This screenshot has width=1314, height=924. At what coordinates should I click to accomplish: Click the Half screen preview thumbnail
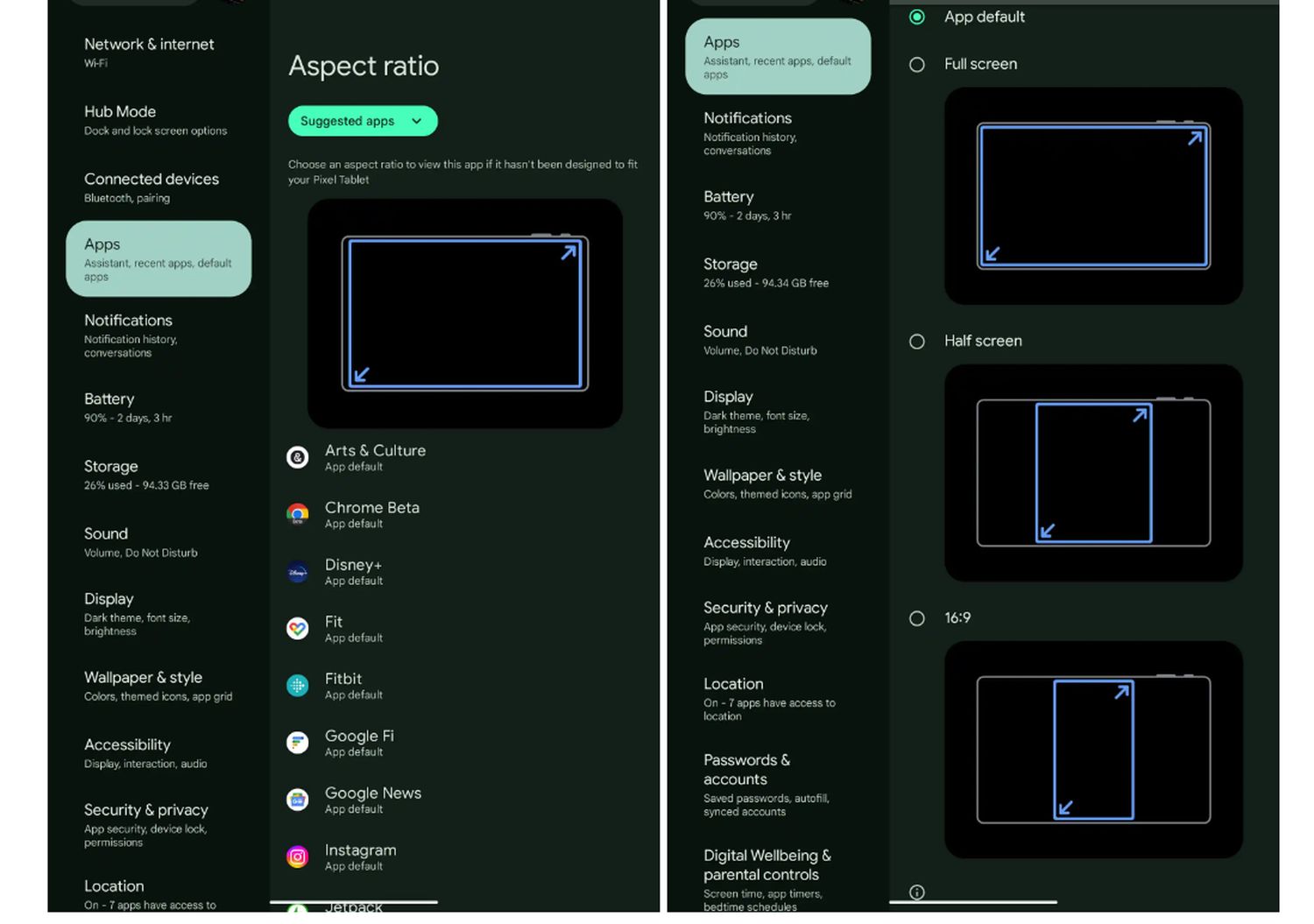pyautogui.click(x=1093, y=473)
